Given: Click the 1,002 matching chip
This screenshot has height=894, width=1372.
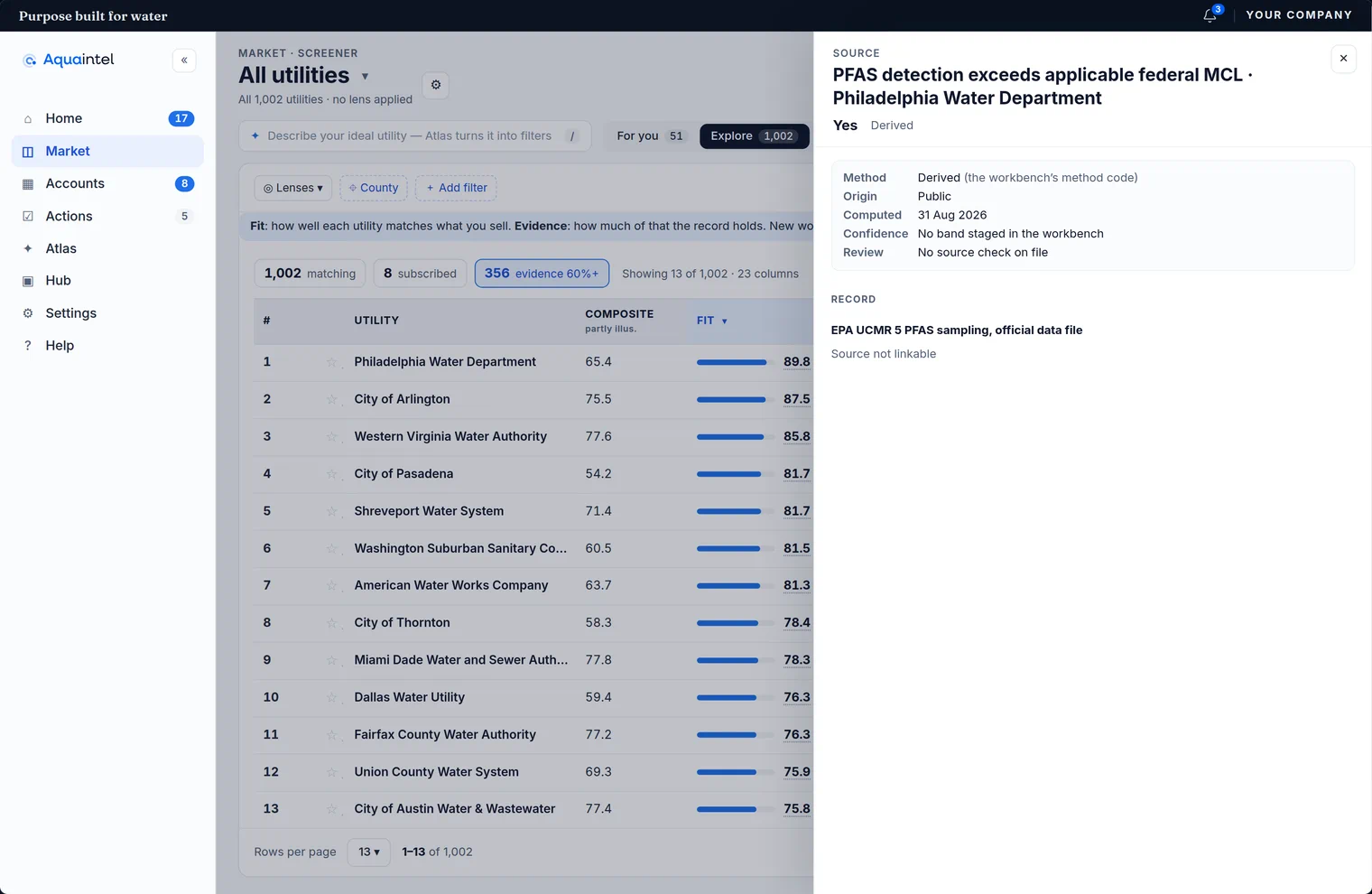Looking at the screenshot, I should pyautogui.click(x=310, y=274).
